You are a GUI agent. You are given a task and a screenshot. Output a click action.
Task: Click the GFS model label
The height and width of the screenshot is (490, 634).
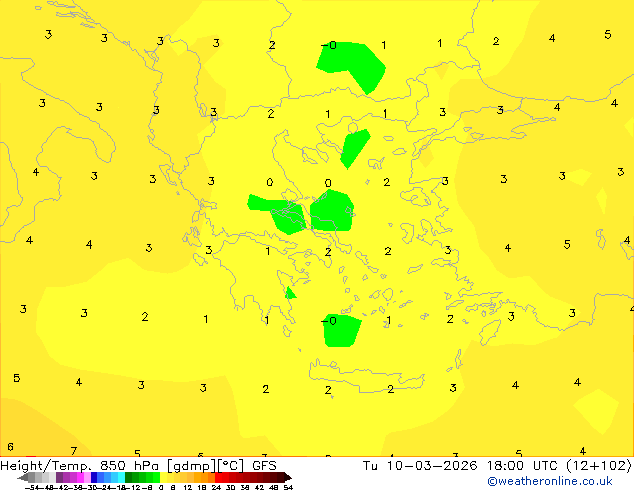click(264, 466)
